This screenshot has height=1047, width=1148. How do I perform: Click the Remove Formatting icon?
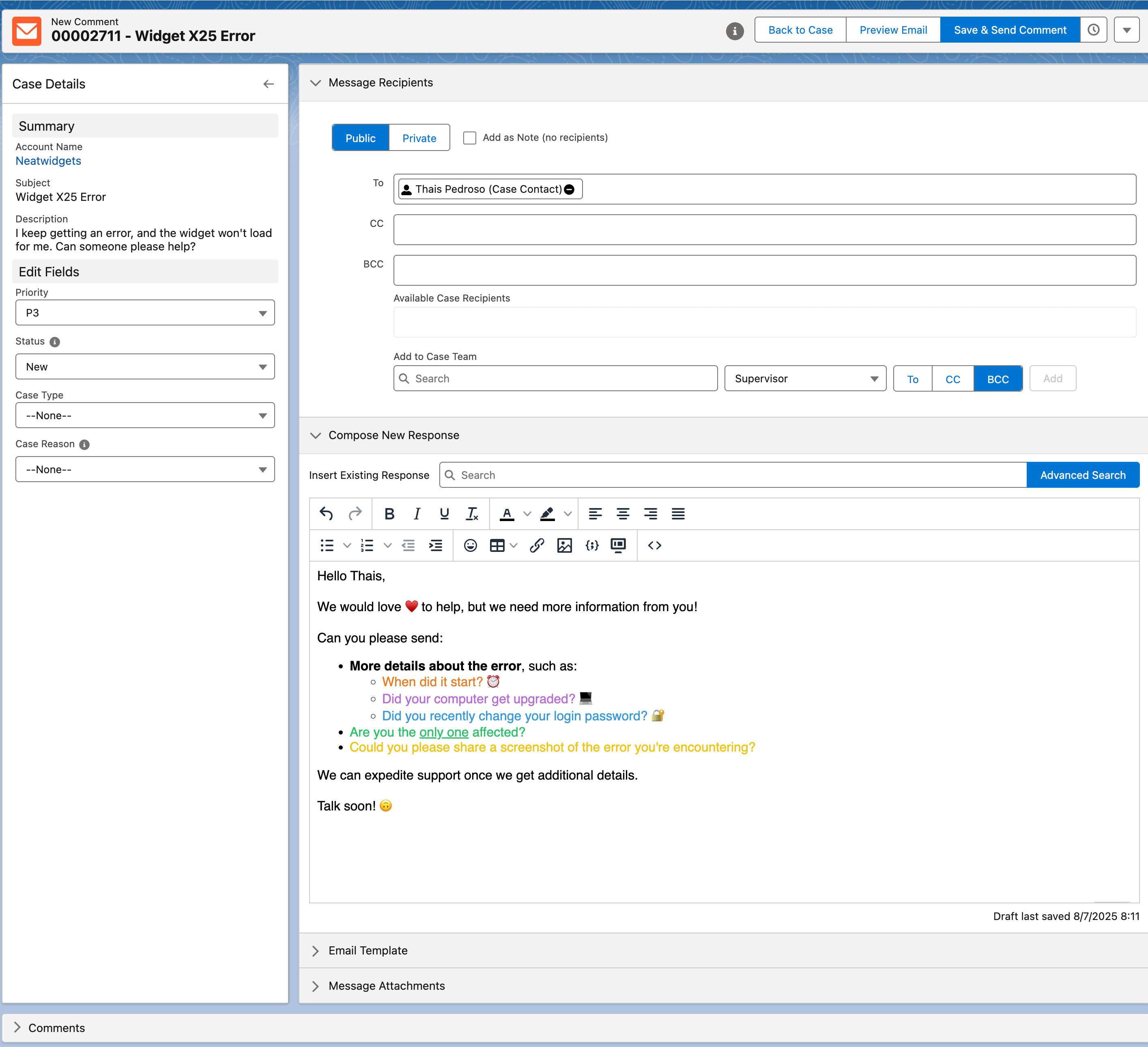[472, 514]
